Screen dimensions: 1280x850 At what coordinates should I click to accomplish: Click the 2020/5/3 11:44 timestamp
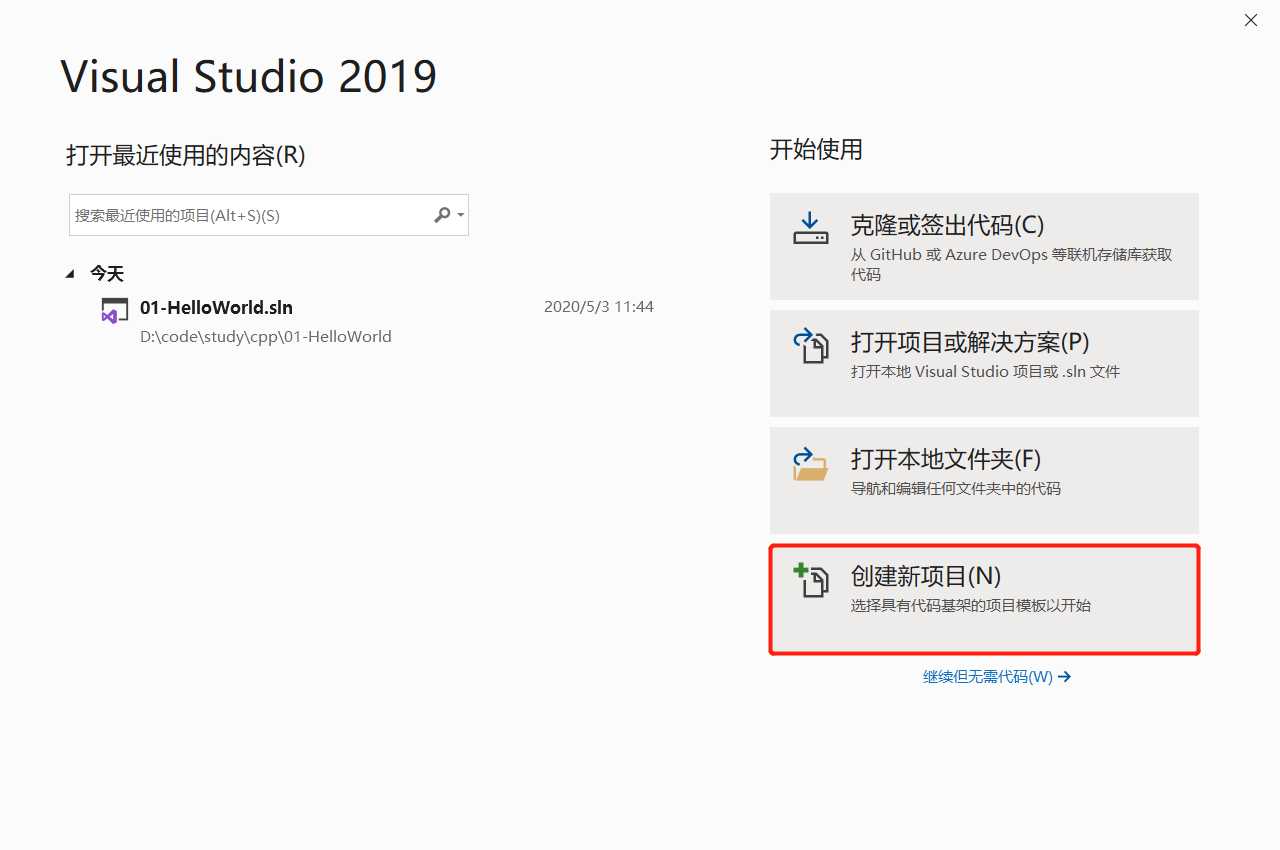[x=599, y=307]
